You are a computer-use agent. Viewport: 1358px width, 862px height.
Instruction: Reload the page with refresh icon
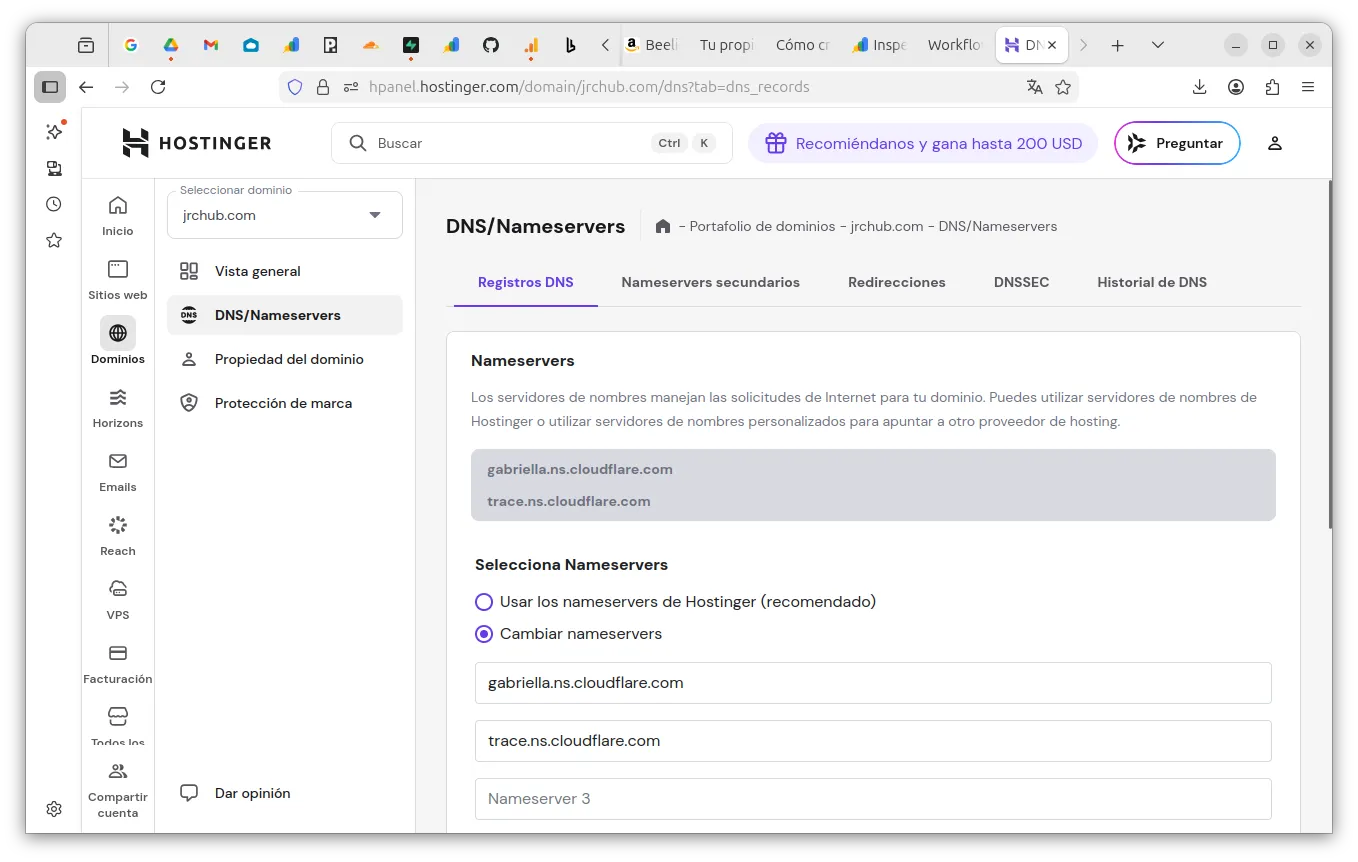(158, 87)
